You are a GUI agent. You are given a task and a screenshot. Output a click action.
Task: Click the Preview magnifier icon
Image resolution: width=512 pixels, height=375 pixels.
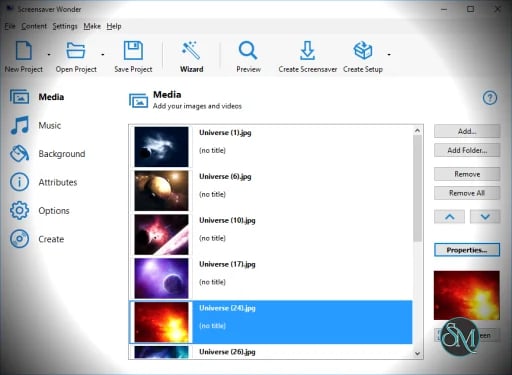[248, 51]
